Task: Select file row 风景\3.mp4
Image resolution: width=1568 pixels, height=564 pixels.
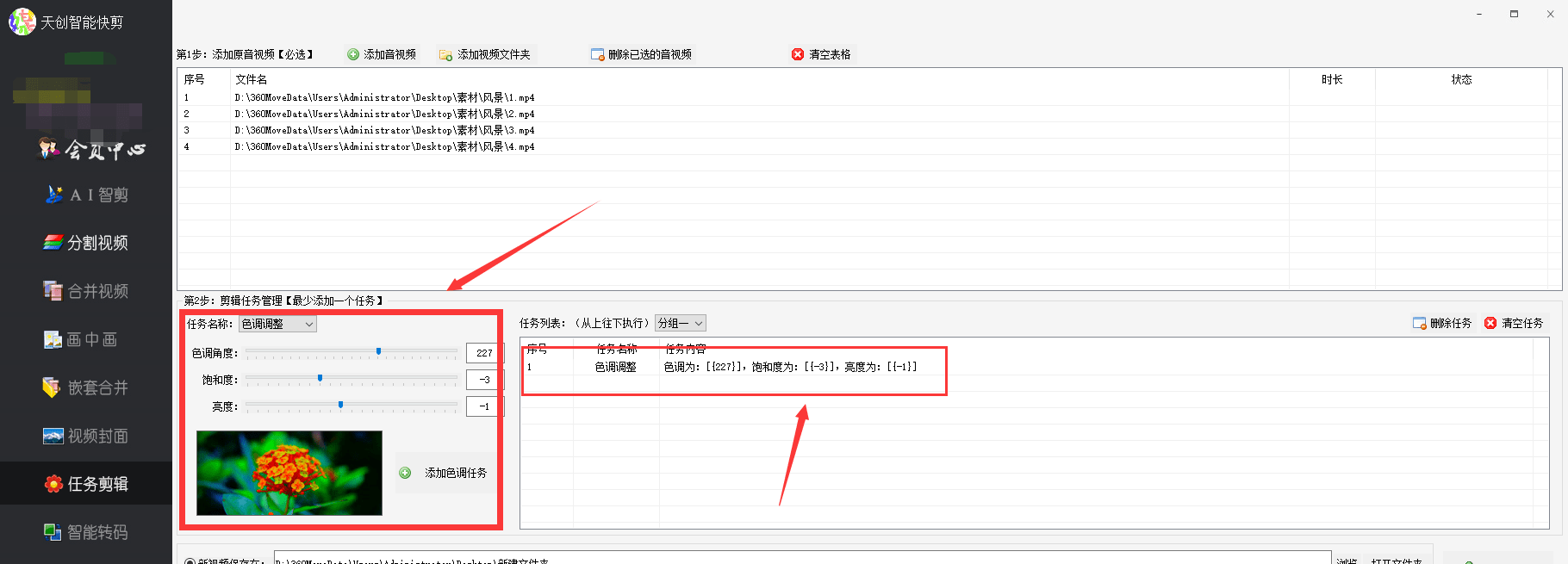Action: (862, 130)
